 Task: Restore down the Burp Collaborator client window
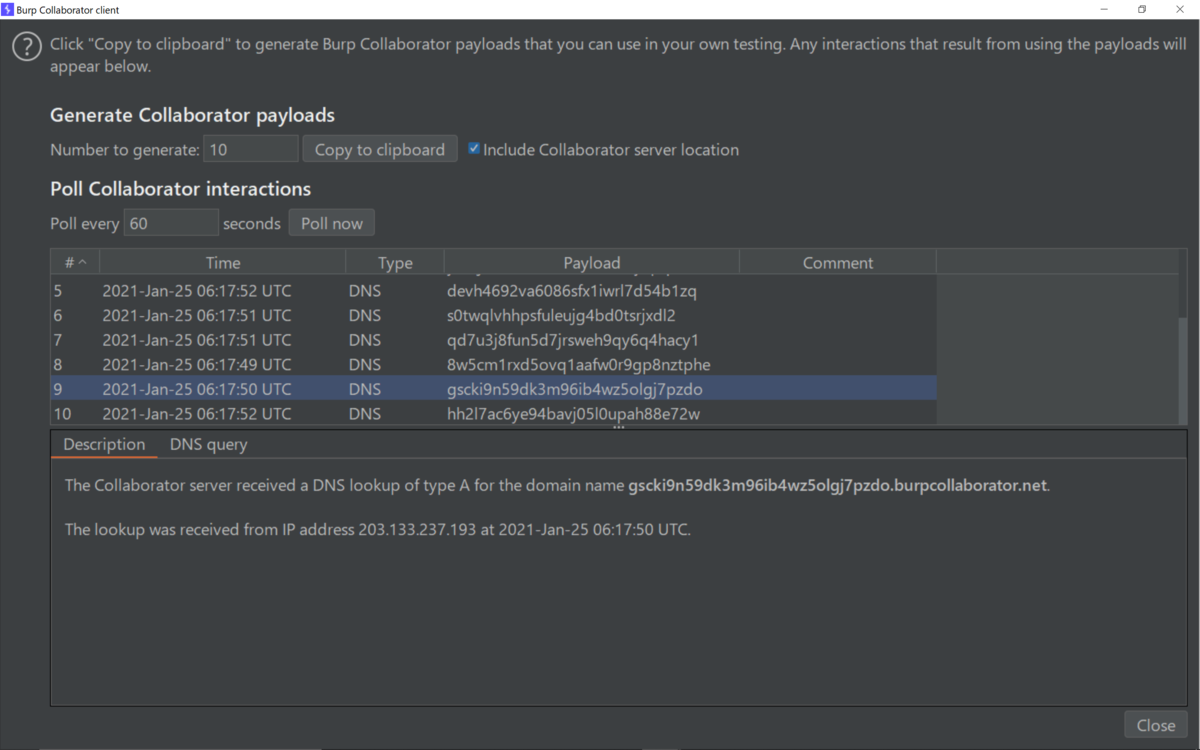coord(1142,9)
